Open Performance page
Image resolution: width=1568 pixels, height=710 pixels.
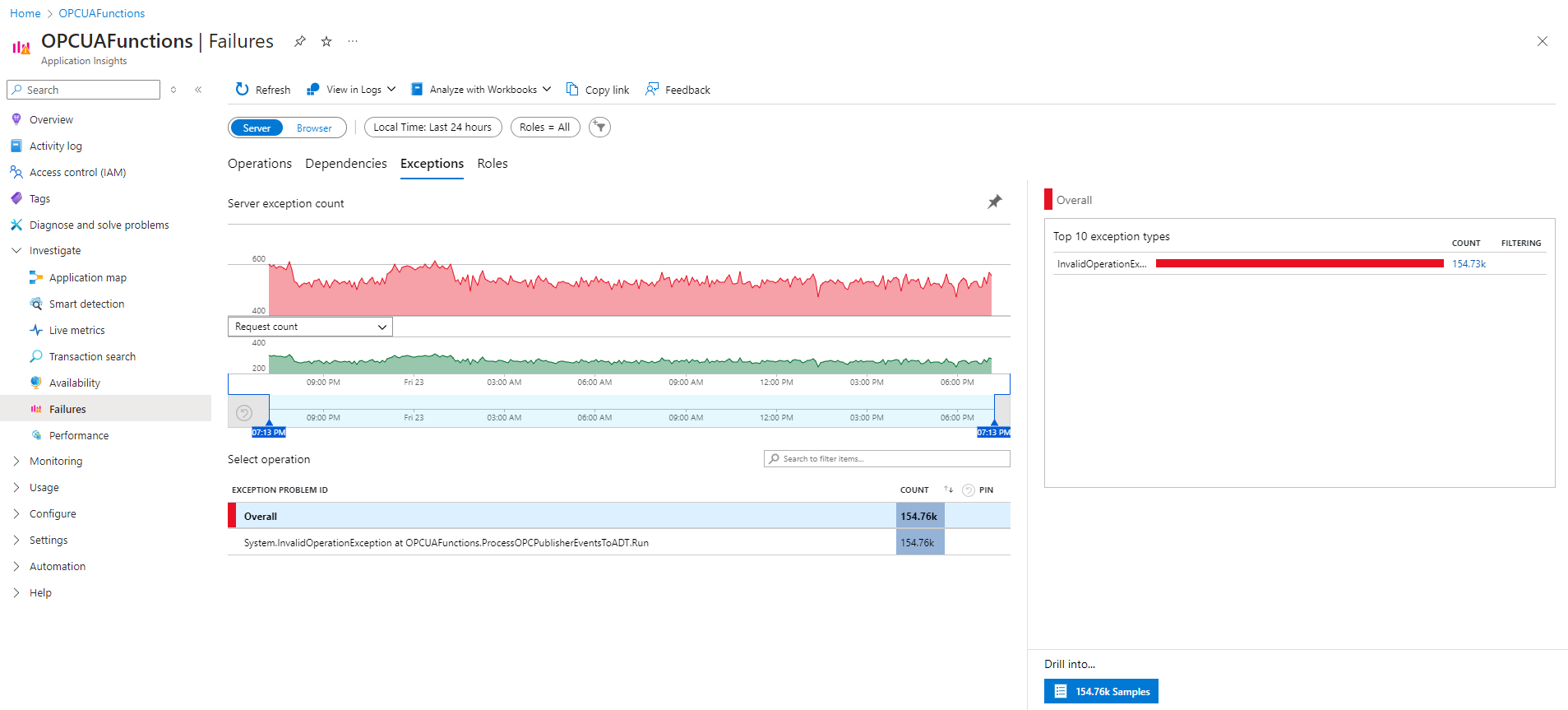coord(78,435)
